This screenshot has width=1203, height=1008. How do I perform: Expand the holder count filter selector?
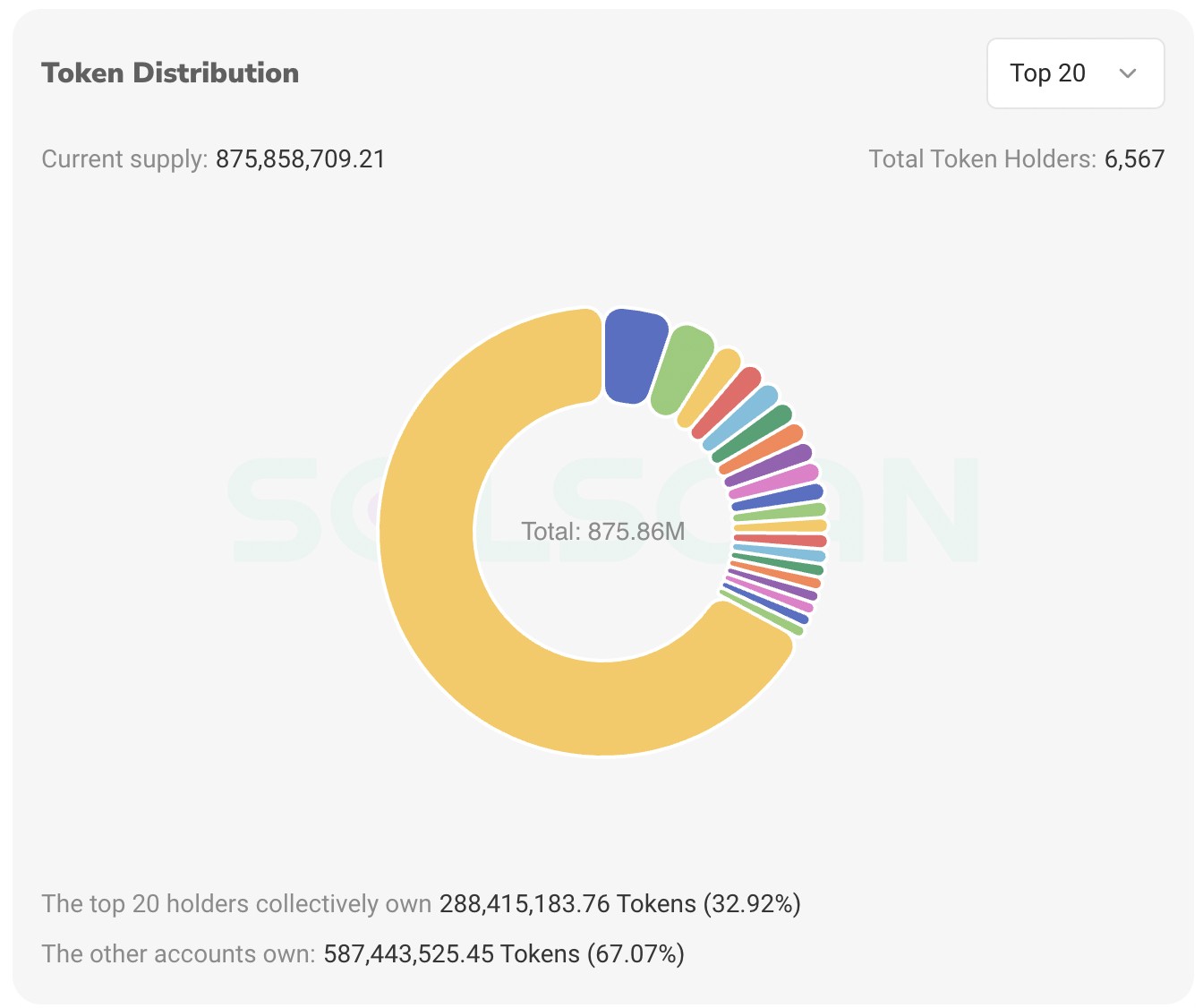point(1074,73)
